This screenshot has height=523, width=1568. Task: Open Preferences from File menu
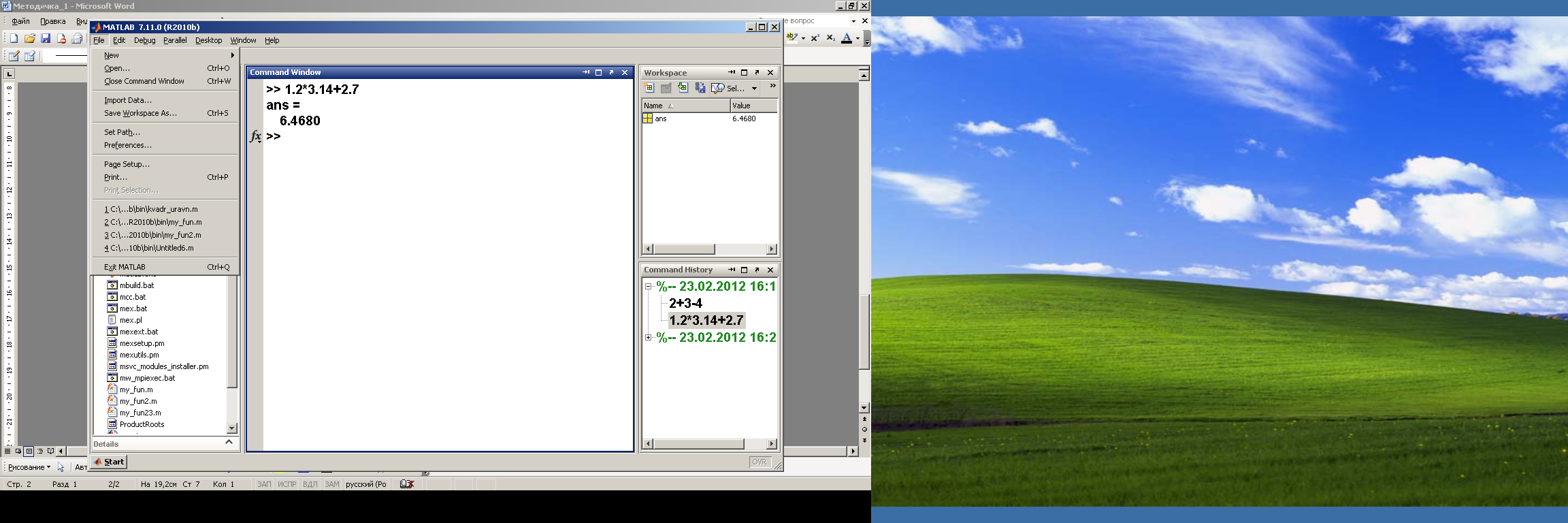pyautogui.click(x=165, y=145)
